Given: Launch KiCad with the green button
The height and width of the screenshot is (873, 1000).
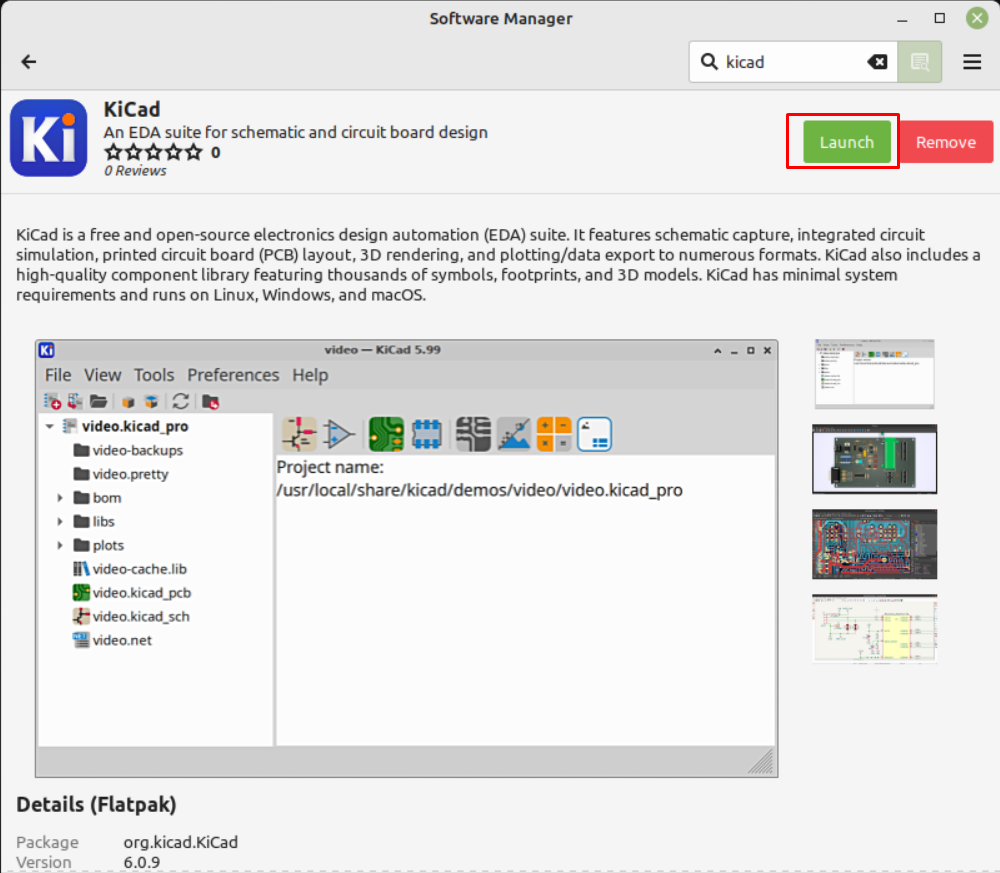Looking at the screenshot, I should 846,142.
